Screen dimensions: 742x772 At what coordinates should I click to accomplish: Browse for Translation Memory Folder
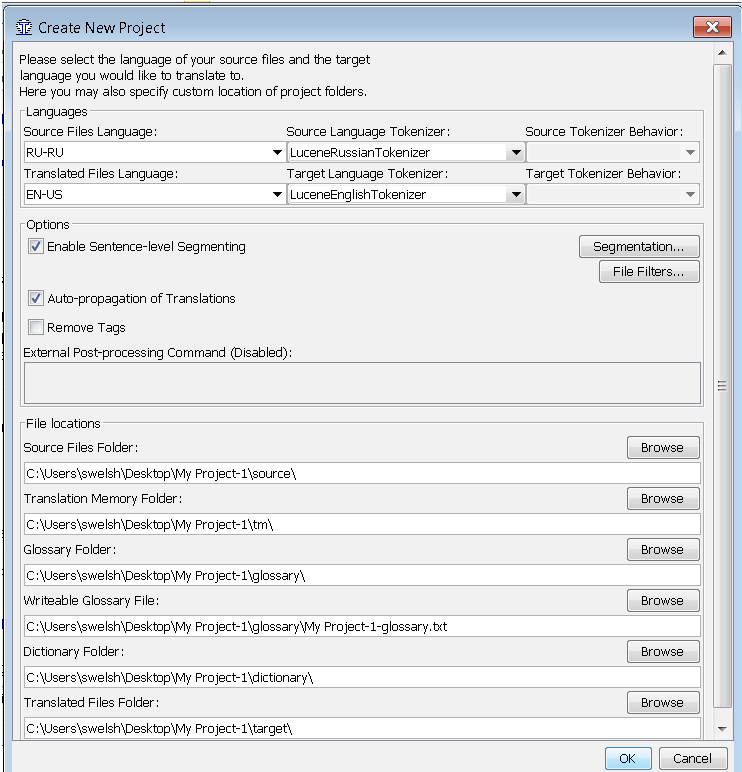coord(663,499)
